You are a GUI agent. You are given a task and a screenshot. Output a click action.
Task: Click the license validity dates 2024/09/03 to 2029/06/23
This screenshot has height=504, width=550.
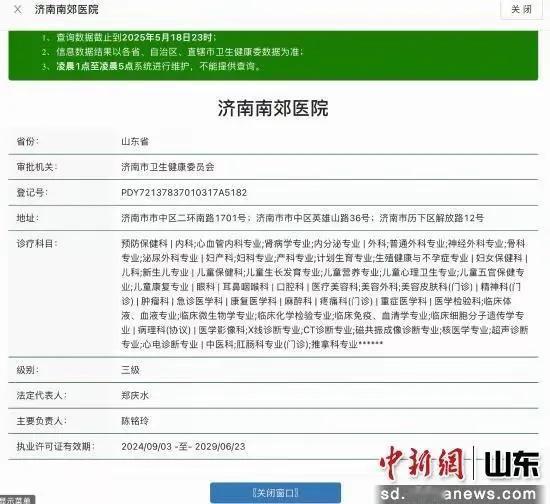point(183,446)
